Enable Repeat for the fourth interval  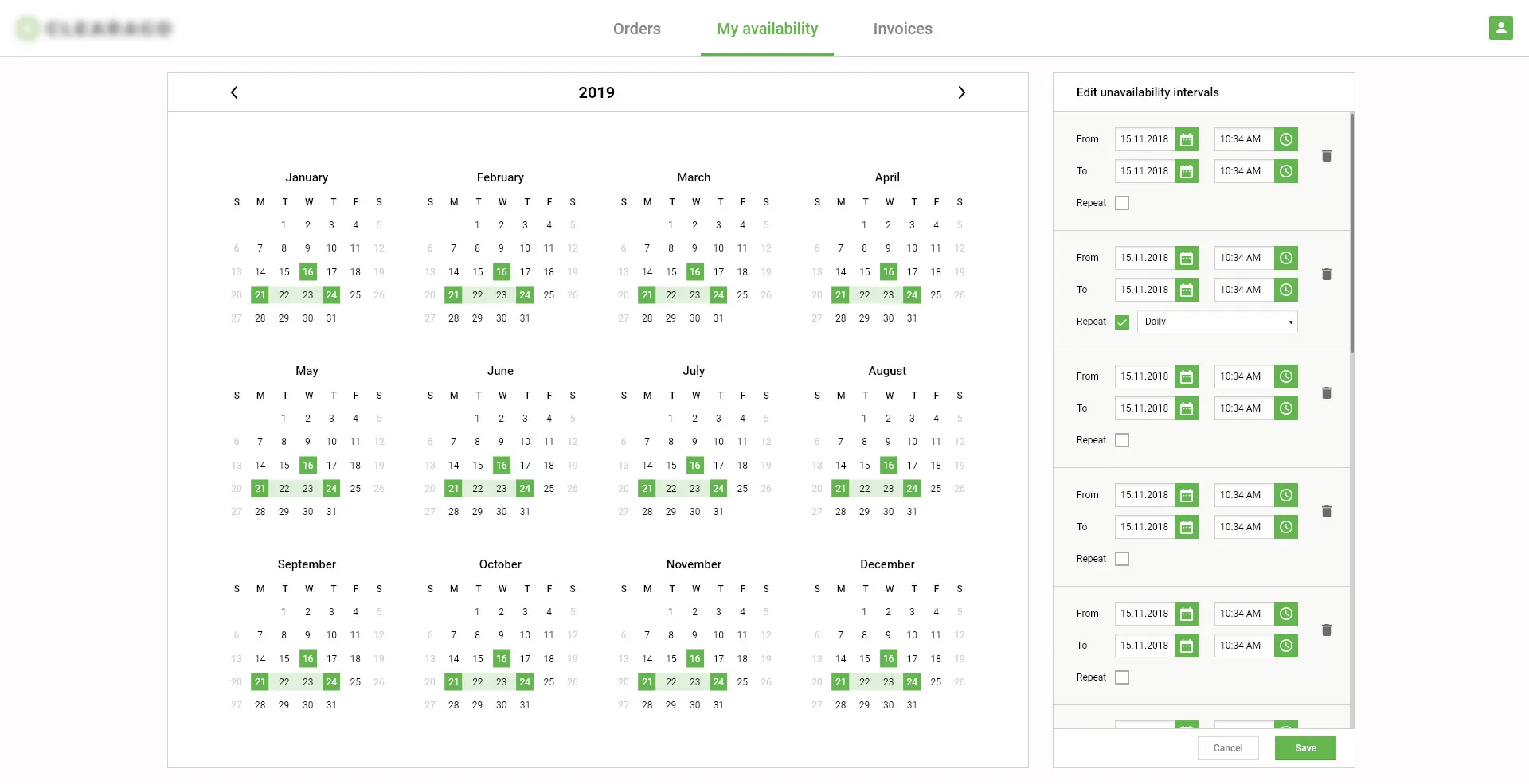click(1122, 559)
